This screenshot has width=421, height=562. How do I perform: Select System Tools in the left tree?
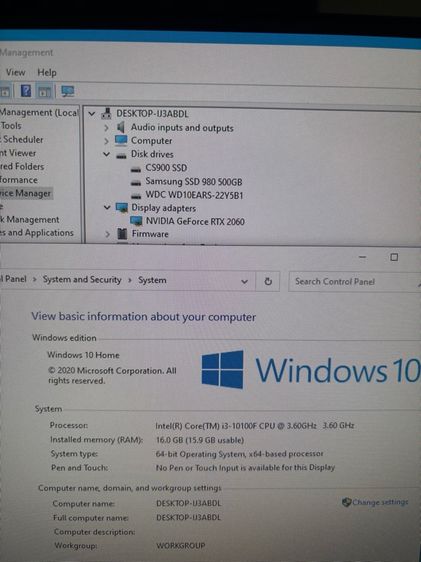coord(11,126)
